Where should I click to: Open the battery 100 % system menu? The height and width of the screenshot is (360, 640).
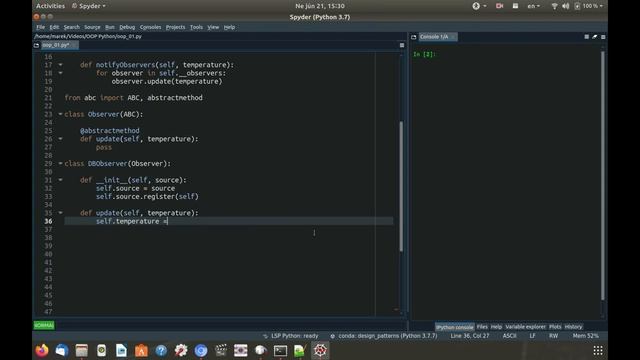point(588,6)
